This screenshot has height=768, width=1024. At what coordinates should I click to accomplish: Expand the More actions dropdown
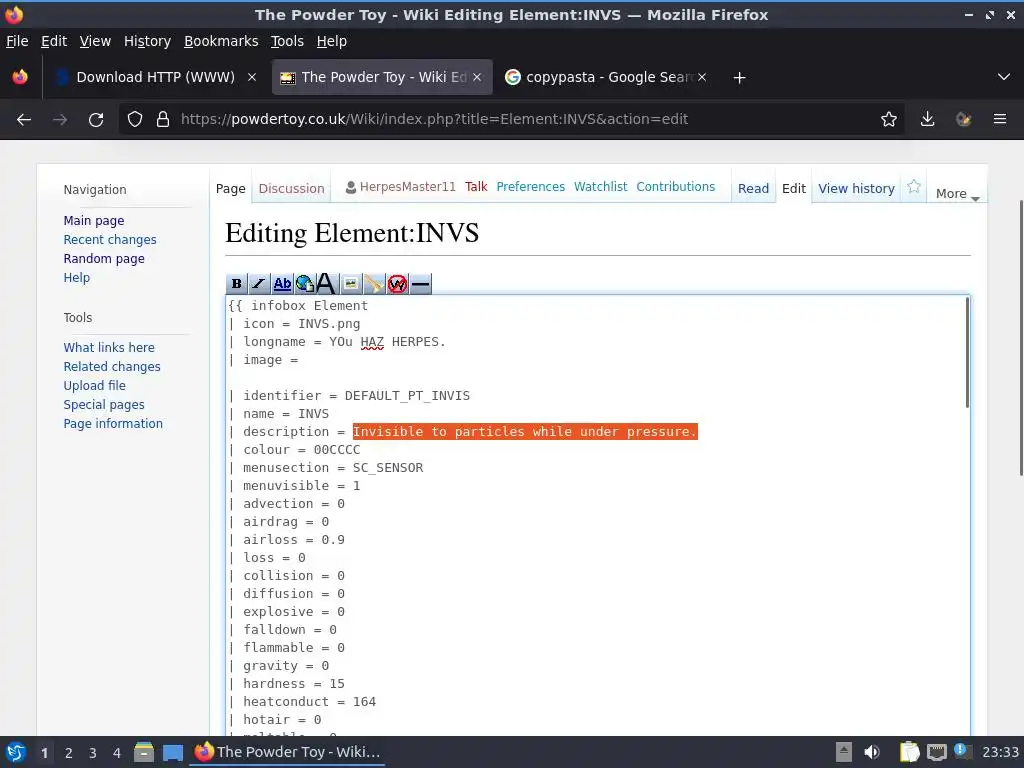957,193
